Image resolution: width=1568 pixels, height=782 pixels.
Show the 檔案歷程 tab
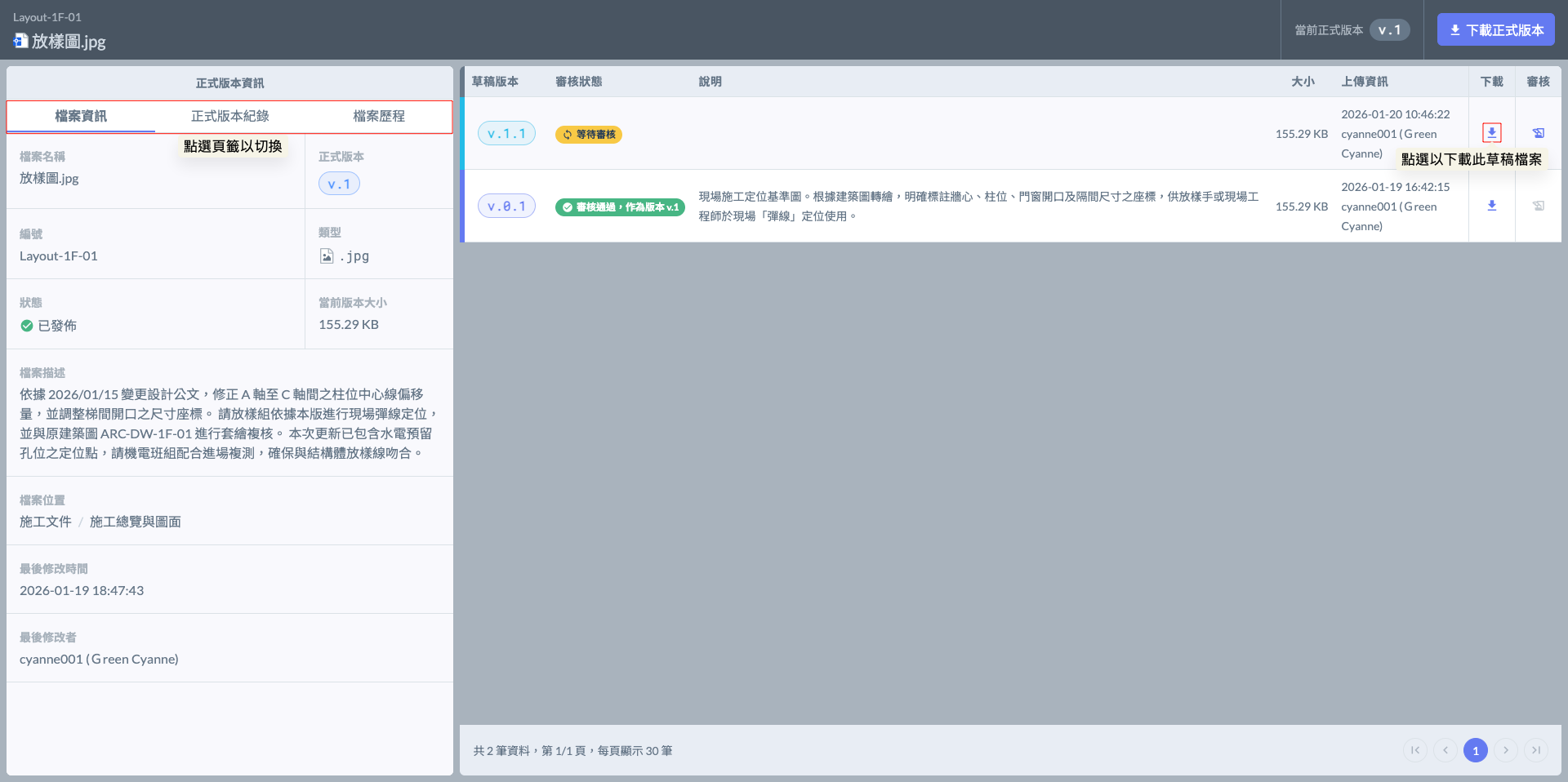tap(379, 116)
